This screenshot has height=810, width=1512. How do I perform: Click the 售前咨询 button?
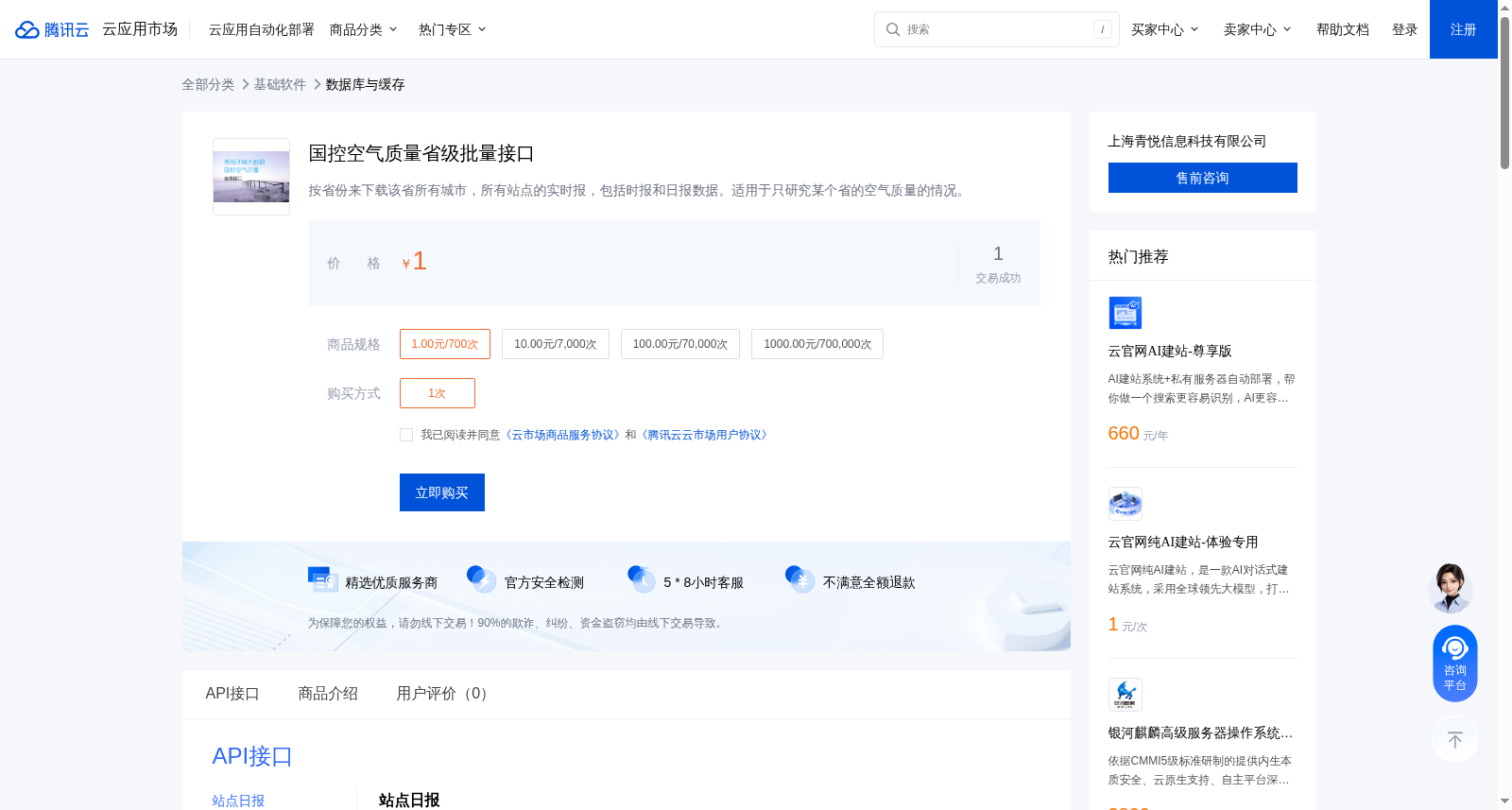(1203, 178)
